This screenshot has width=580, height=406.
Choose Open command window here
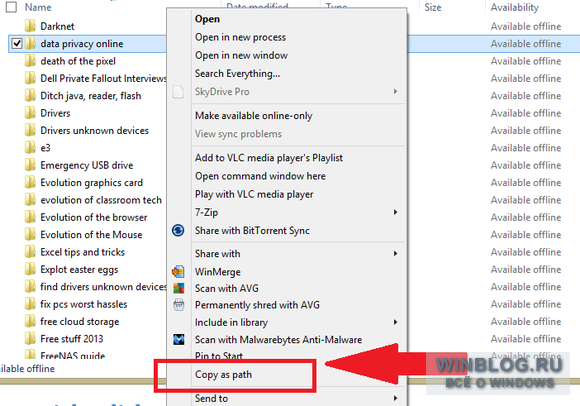coord(260,176)
